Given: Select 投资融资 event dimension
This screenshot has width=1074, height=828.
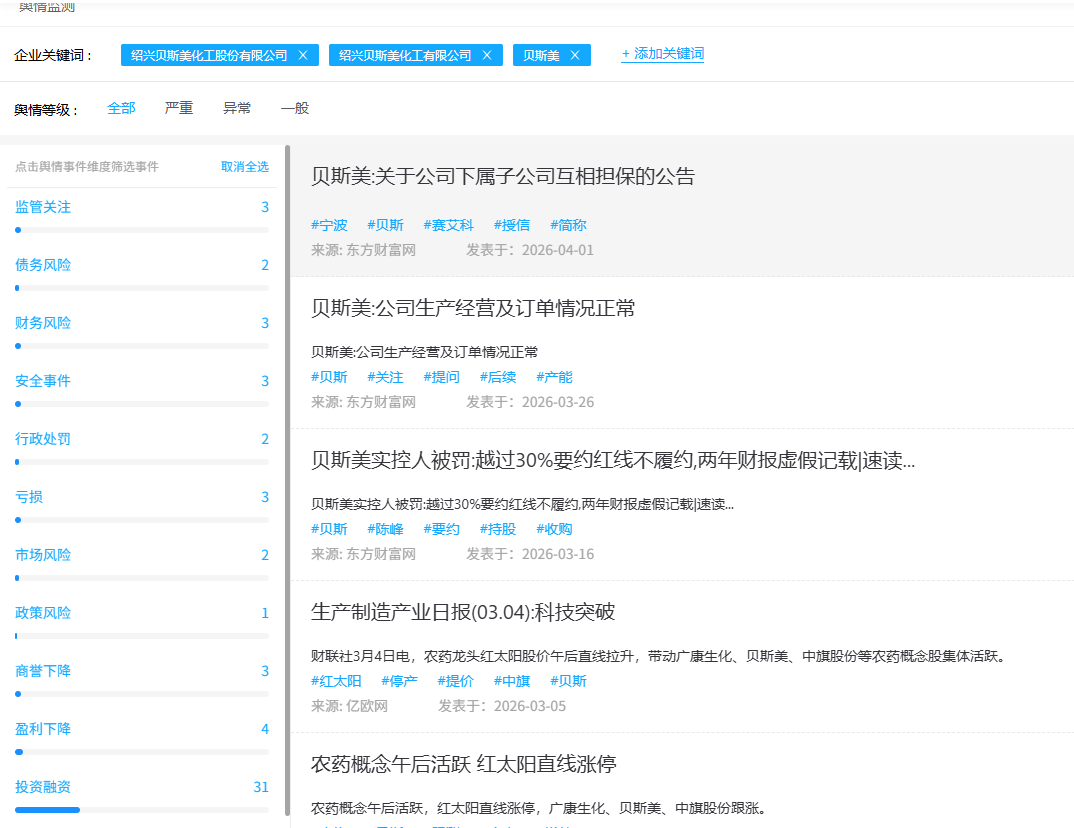Looking at the screenshot, I should tap(43, 787).
